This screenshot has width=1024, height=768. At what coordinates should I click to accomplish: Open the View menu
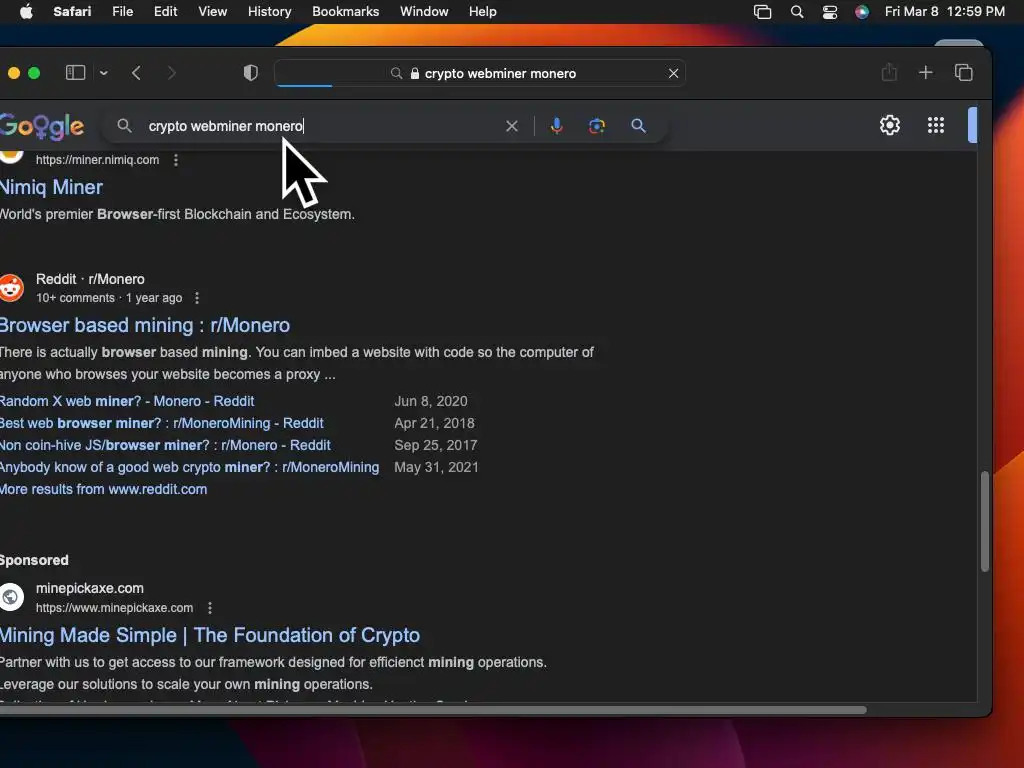click(x=212, y=12)
